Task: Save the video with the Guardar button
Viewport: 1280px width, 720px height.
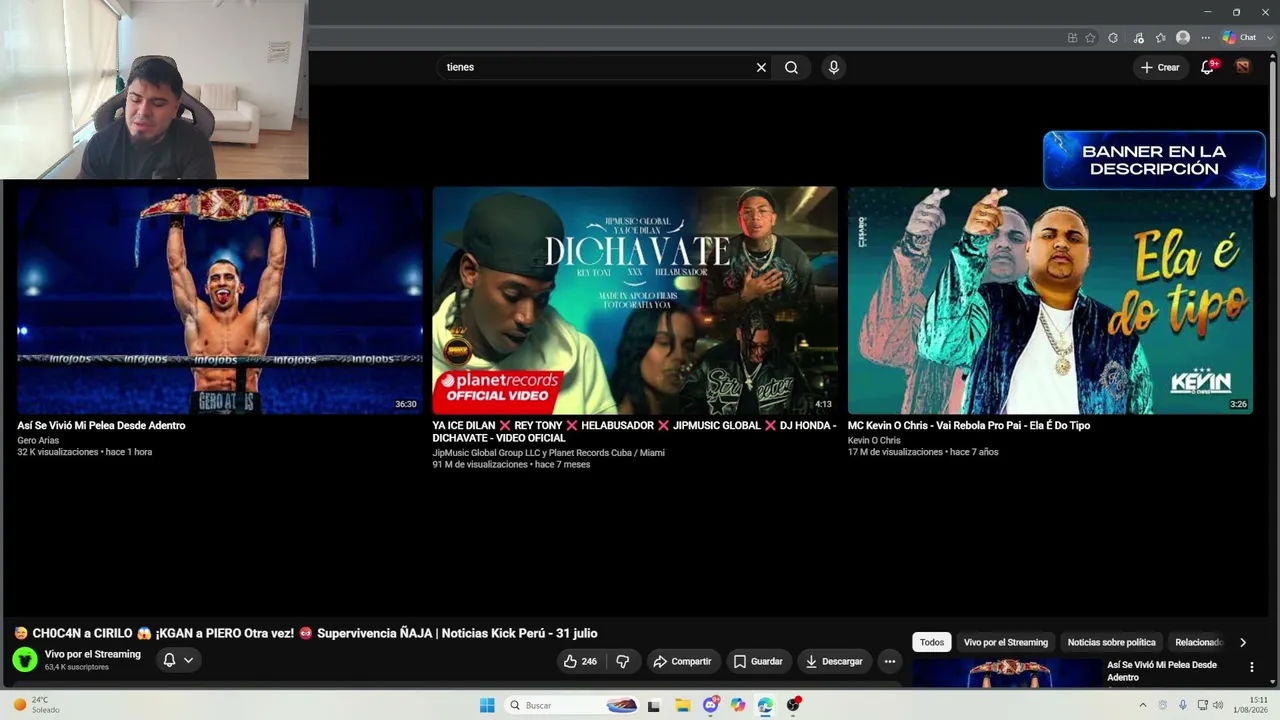Action: tap(758, 661)
